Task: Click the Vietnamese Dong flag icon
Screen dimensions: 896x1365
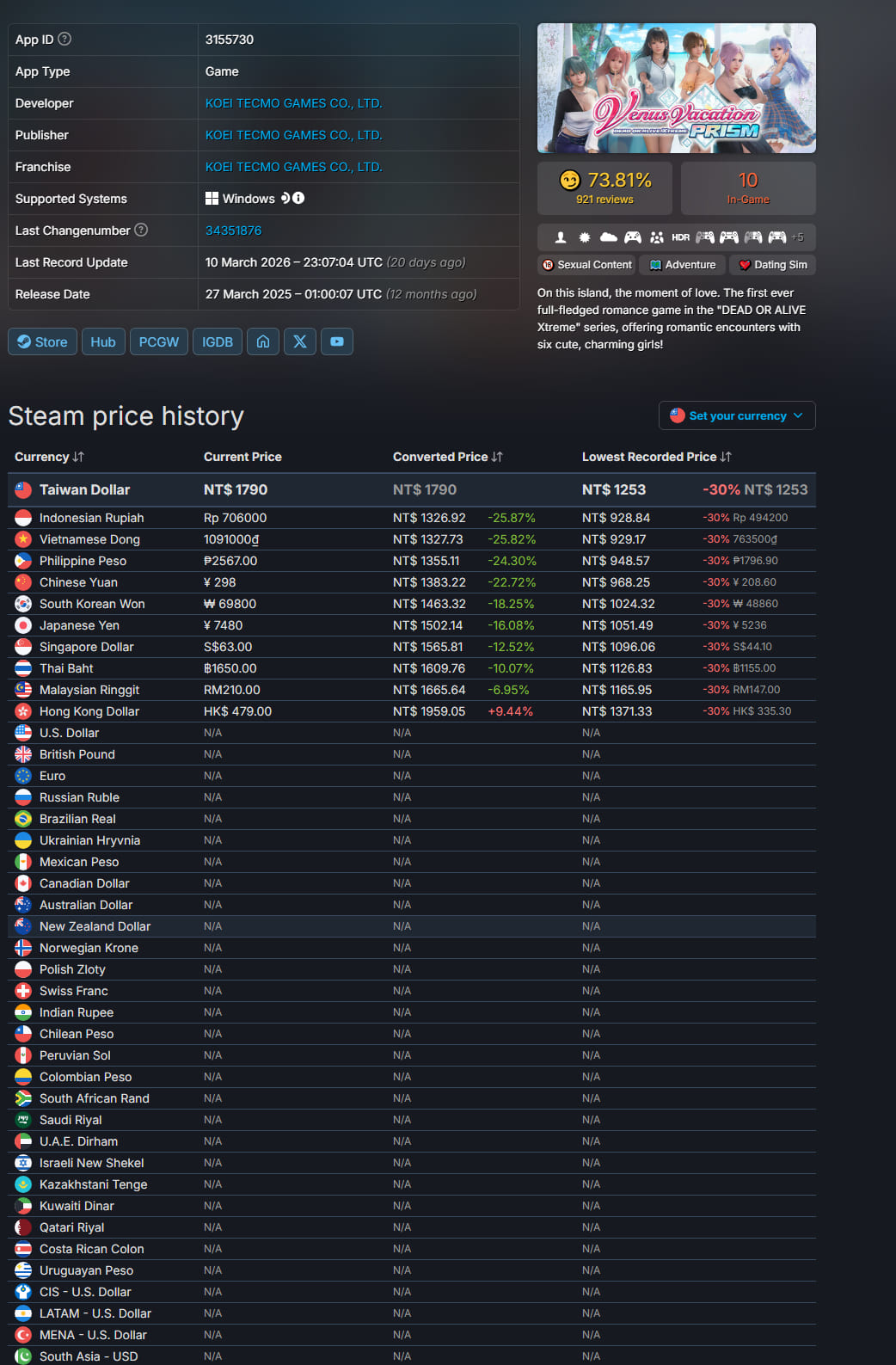Action: pyautogui.click(x=23, y=539)
